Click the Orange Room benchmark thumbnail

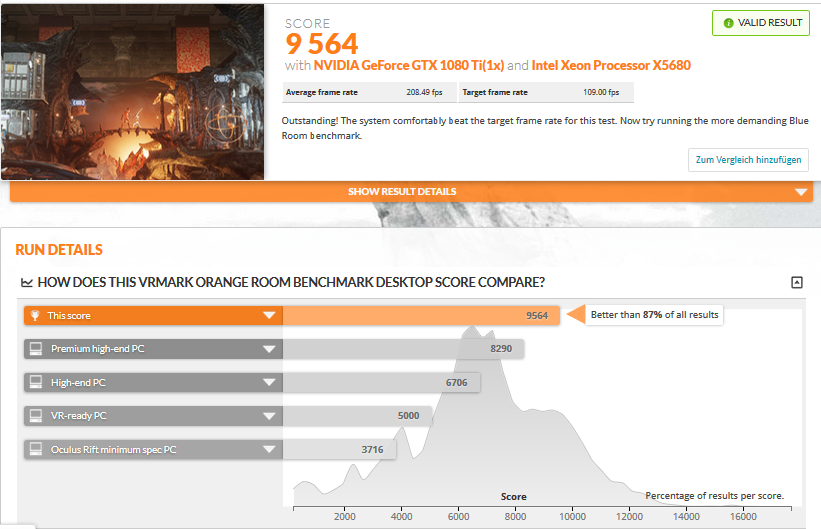pyautogui.click(x=132, y=92)
